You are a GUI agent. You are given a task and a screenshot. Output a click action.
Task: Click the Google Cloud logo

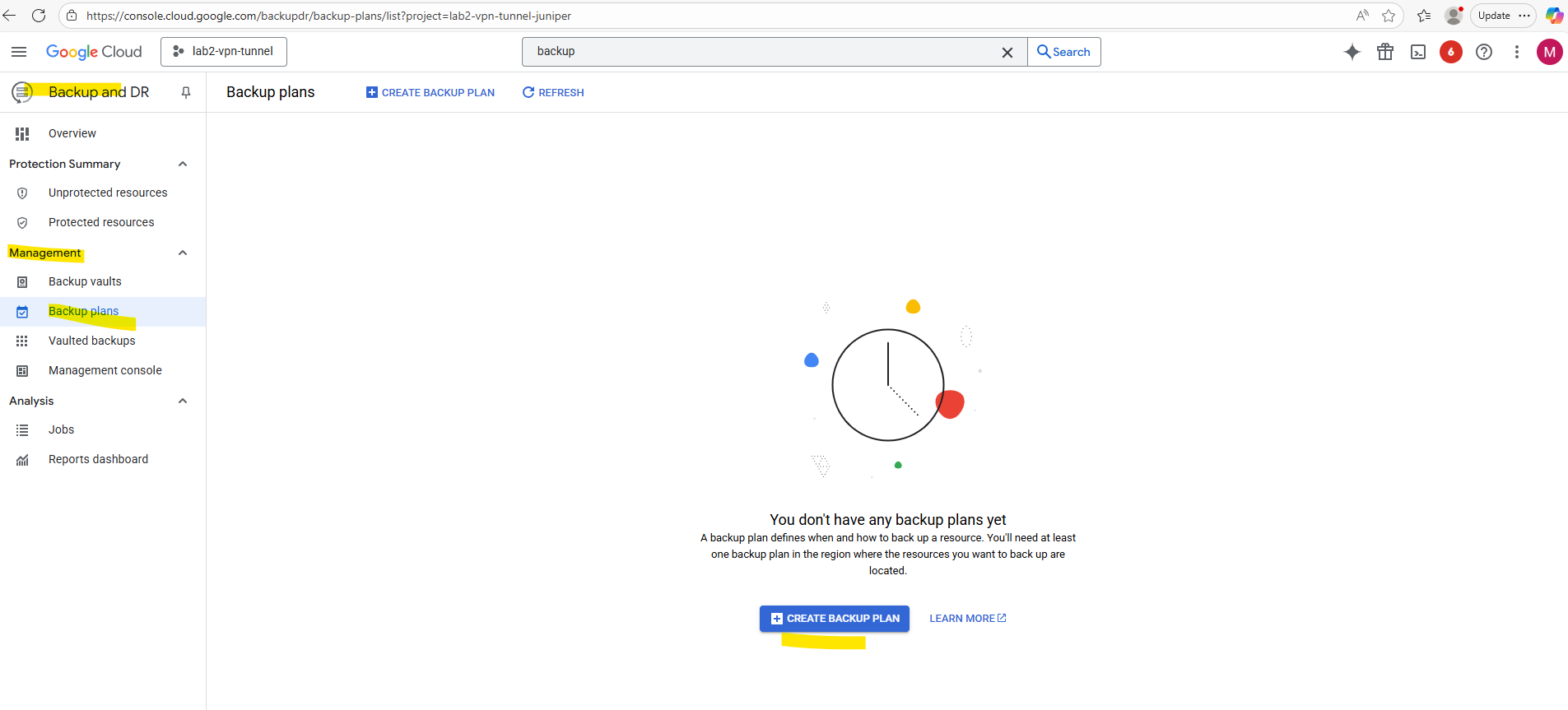point(94,52)
